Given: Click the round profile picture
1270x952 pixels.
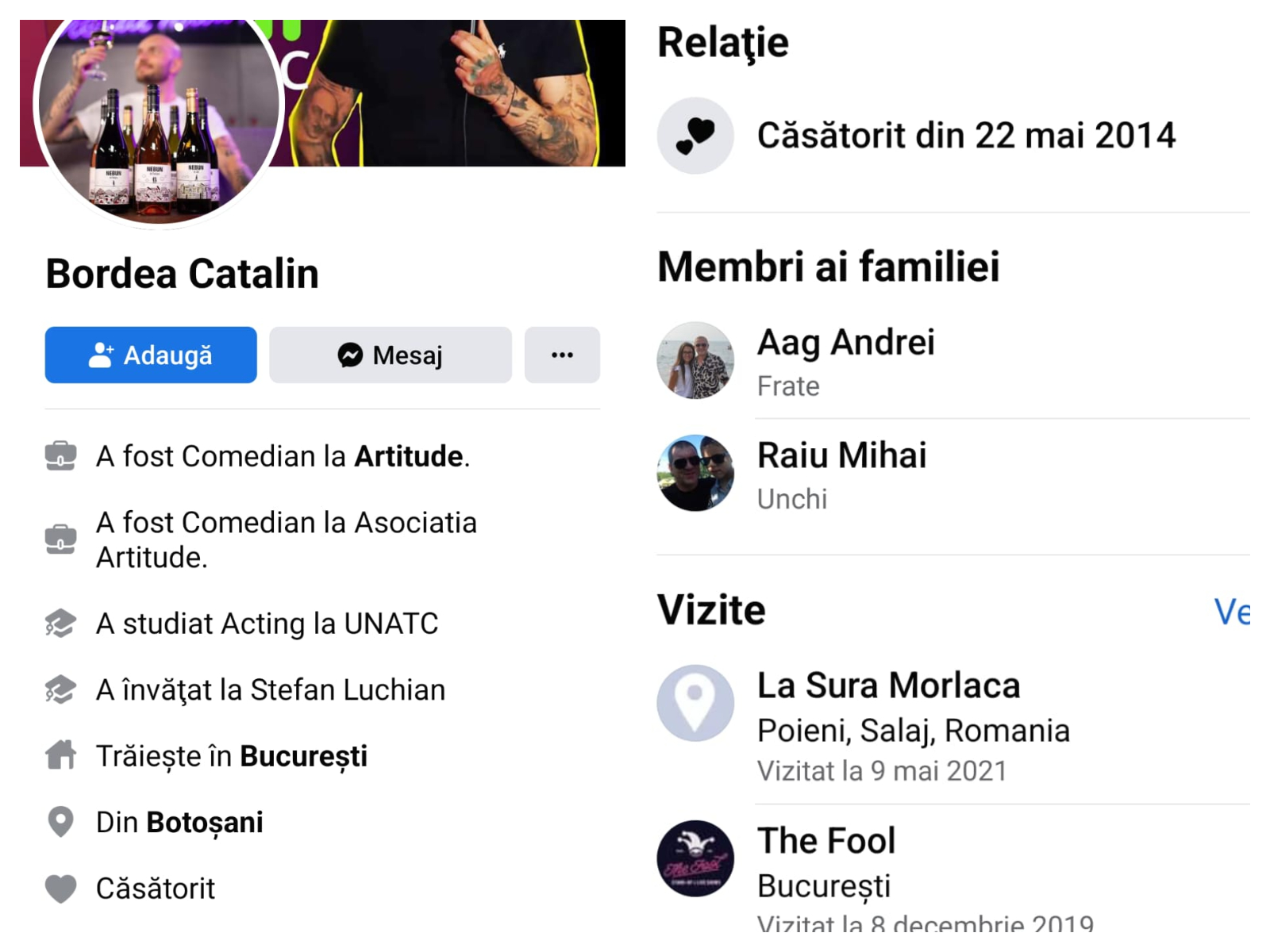Looking at the screenshot, I should 159,111.
